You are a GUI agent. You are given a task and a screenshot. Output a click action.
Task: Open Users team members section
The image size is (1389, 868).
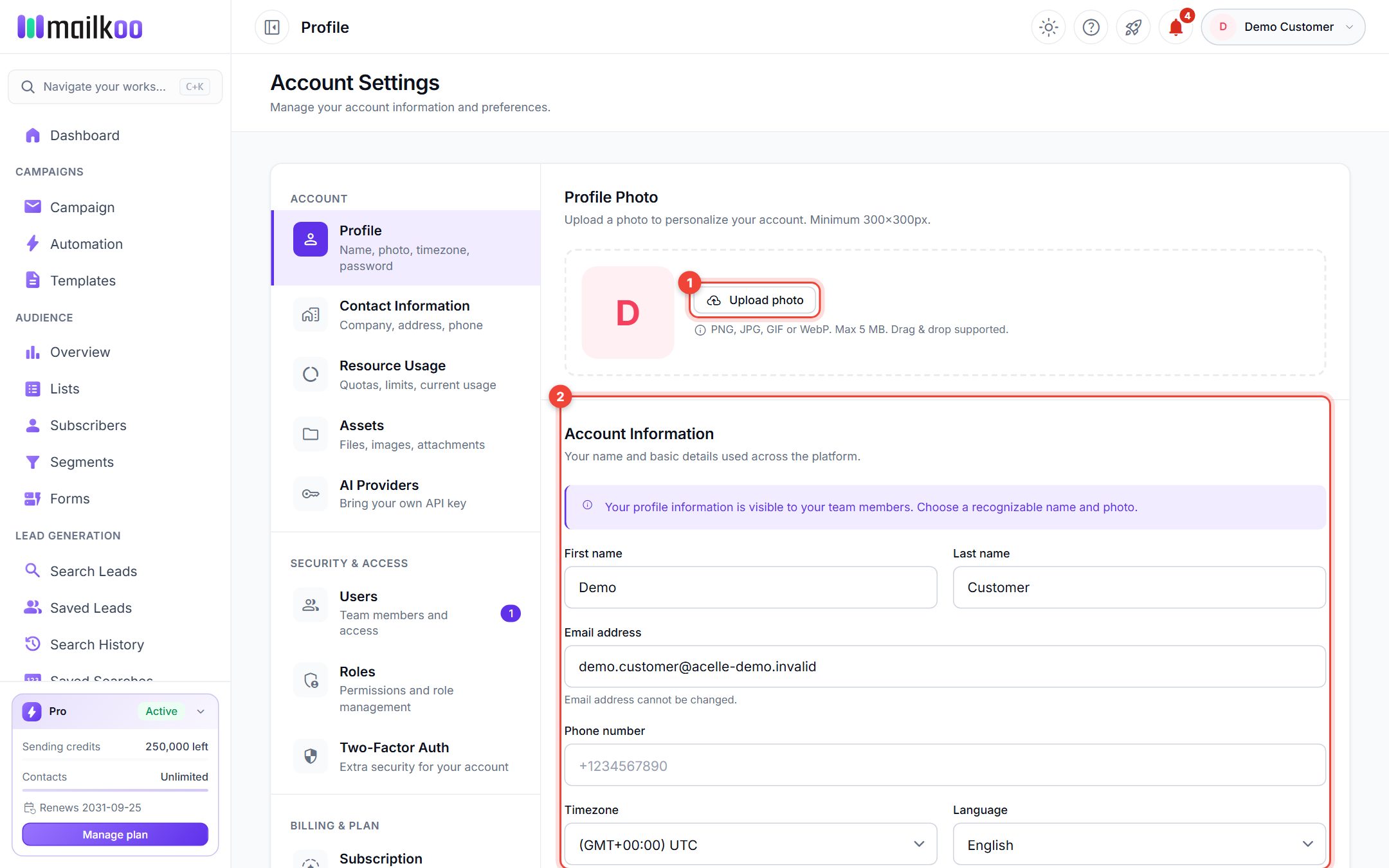click(x=406, y=613)
